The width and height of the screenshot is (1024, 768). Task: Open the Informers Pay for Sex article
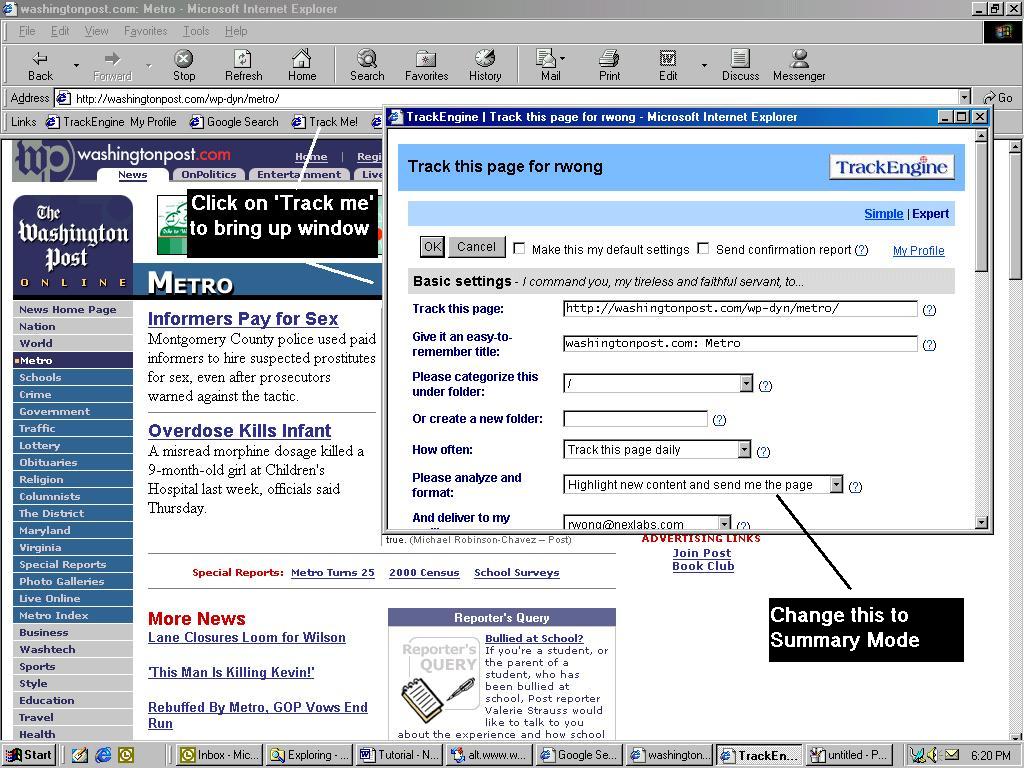[x=243, y=319]
